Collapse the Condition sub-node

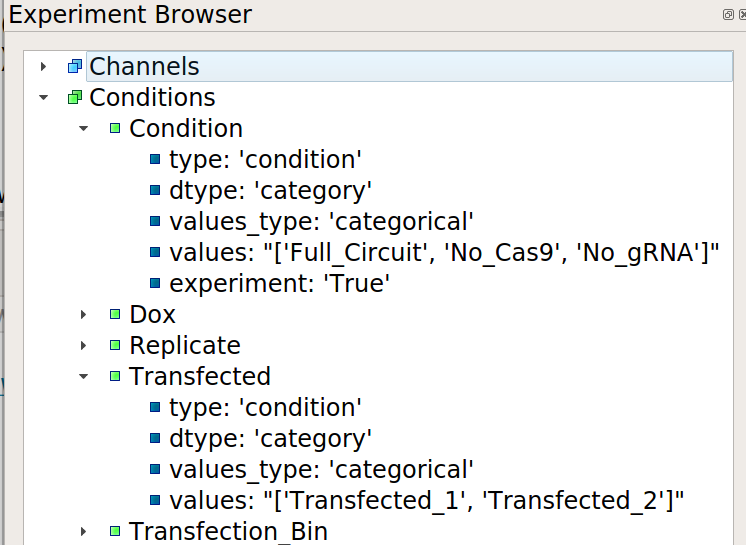coord(83,128)
